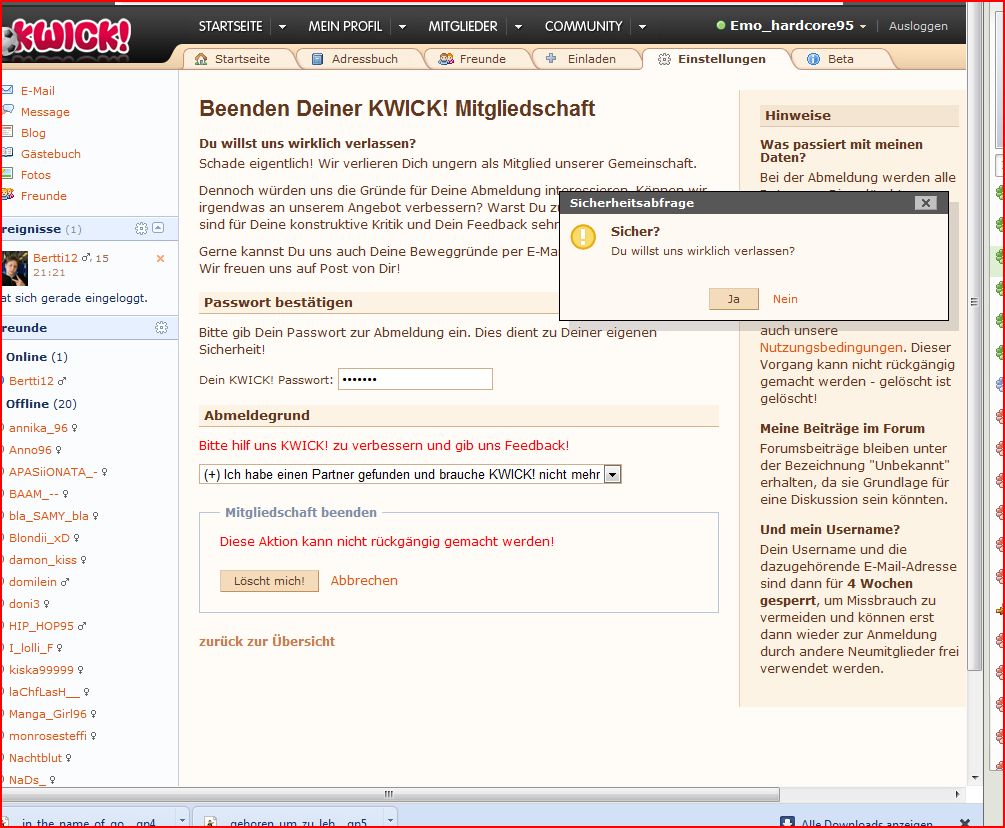Open friend kiska99999 profile
The width and height of the screenshot is (1005, 828).
pyautogui.click(x=42, y=670)
